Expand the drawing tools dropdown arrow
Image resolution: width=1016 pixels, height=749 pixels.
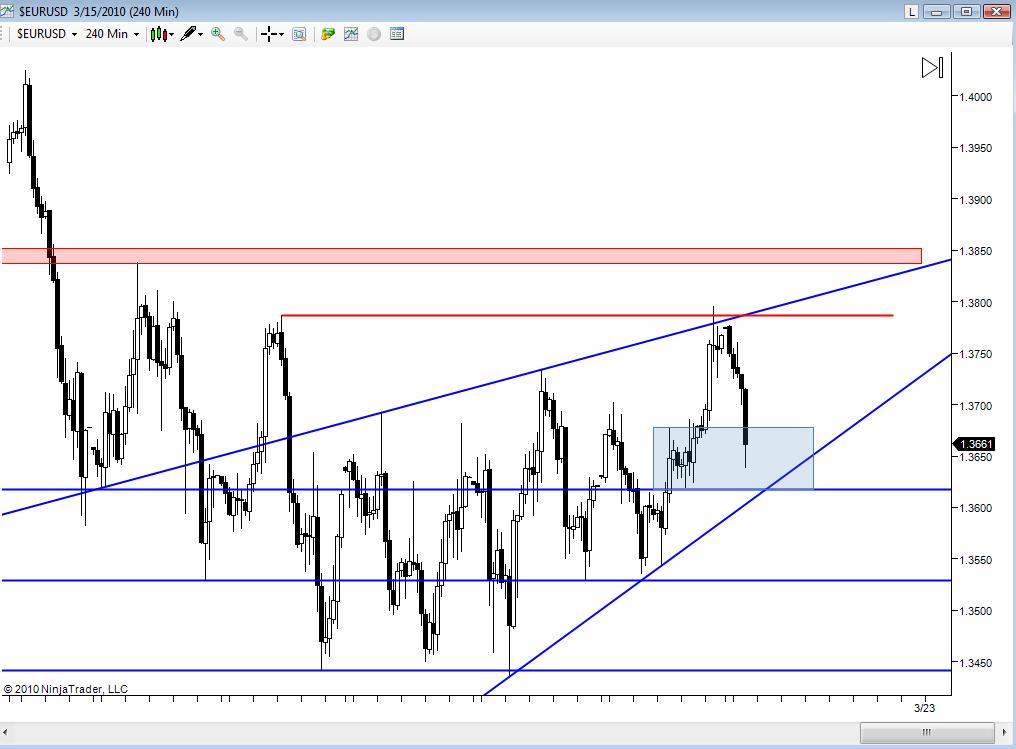click(201, 34)
